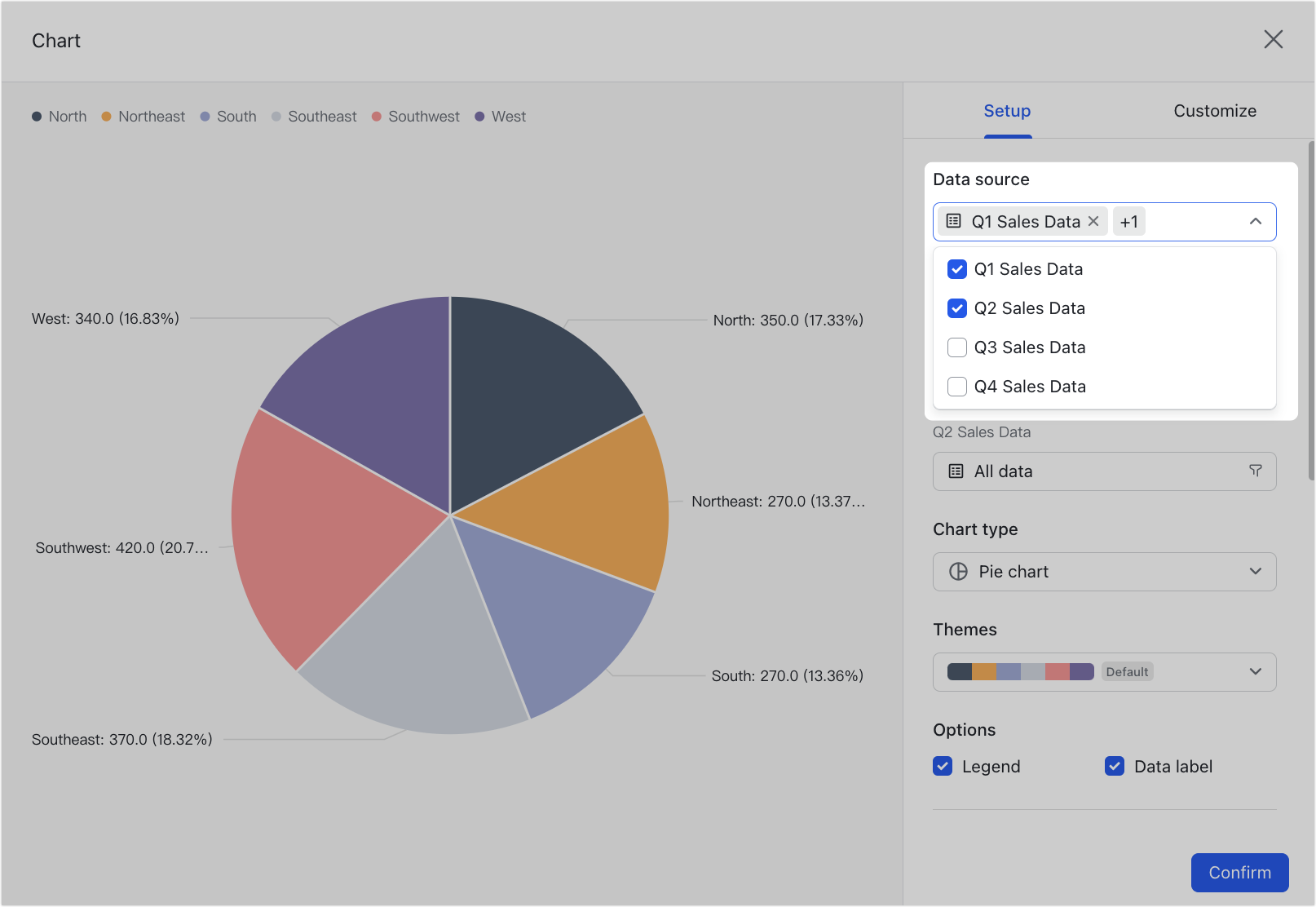Viewport: 1316px width, 907px height.
Task: Check the Q3 Sales Data checkbox
Action: click(956, 347)
